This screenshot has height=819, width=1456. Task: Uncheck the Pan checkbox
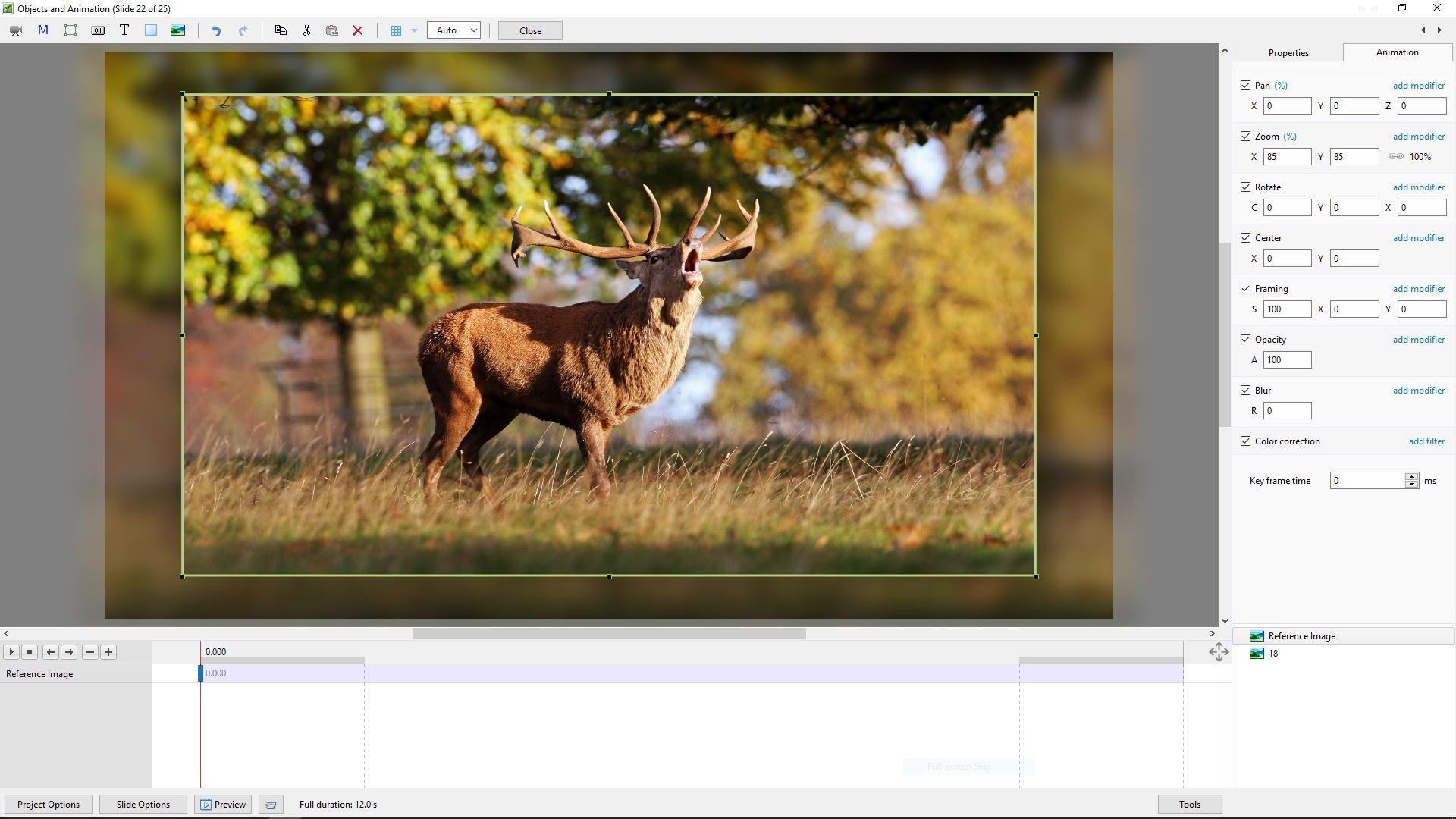click(x=1245, y=86)
